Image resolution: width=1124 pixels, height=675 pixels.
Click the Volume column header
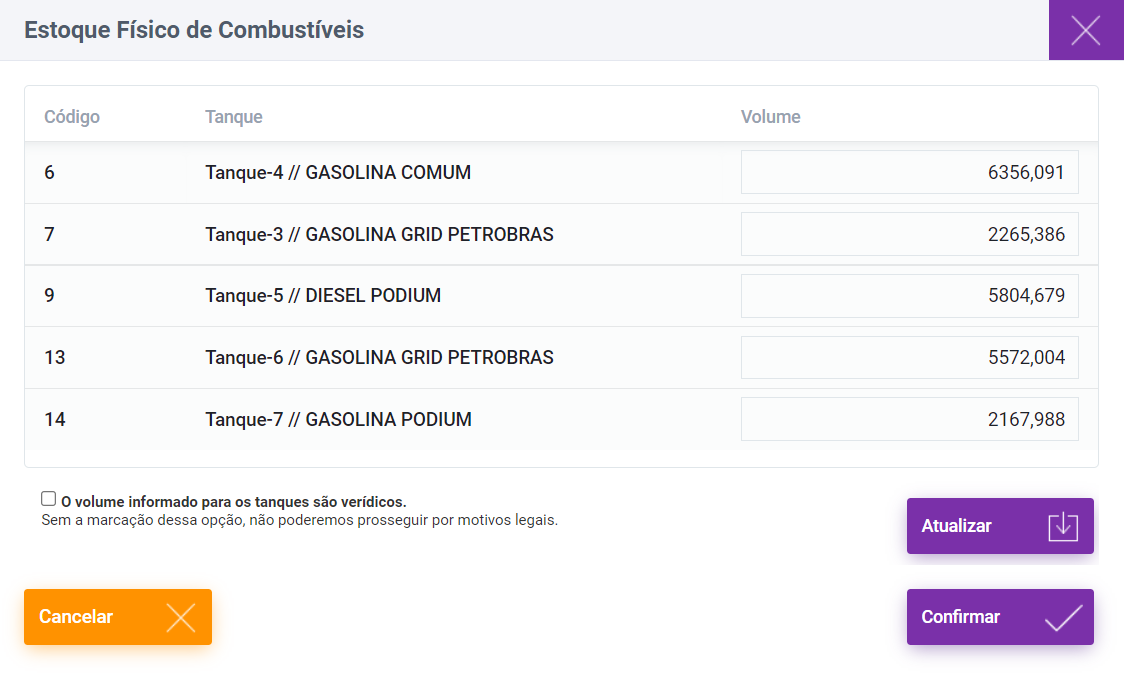pos(771,117)
